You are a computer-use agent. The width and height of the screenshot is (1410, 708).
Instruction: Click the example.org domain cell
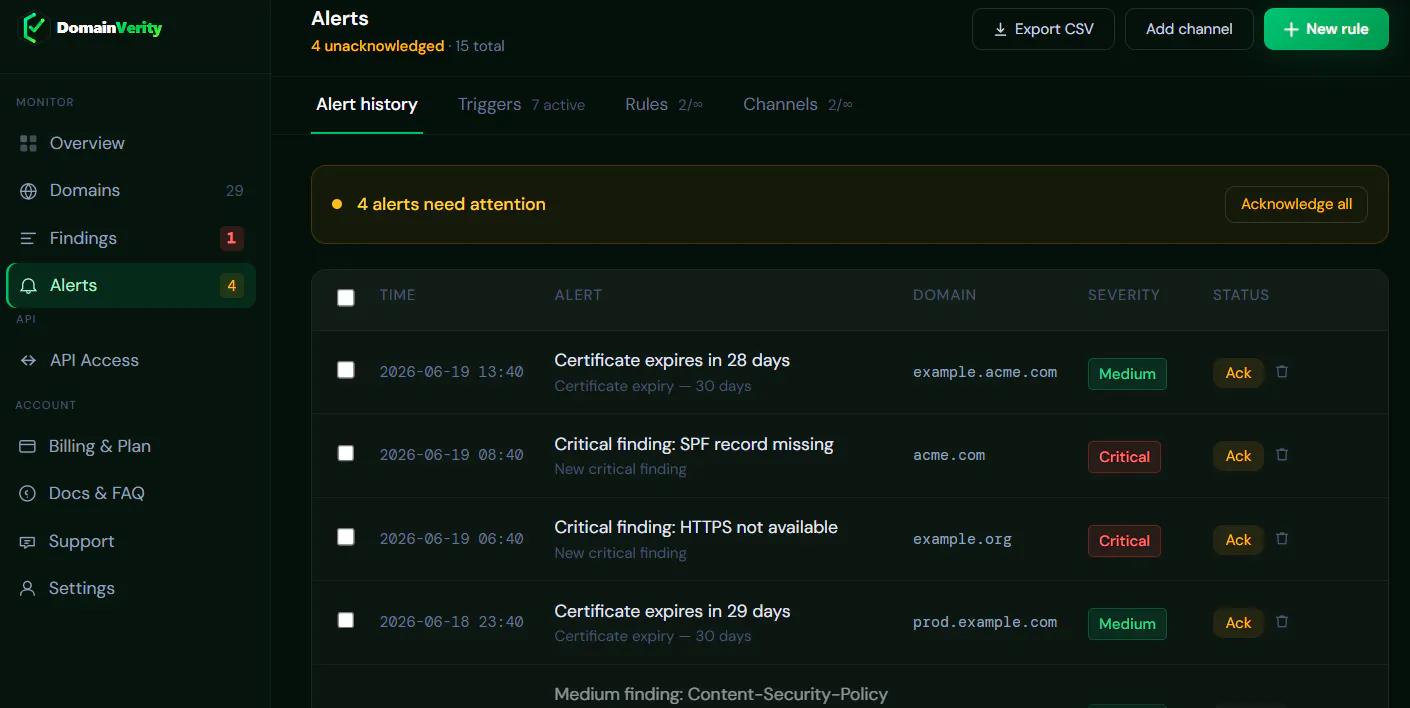pyautogui.click(x=962, y=539)
